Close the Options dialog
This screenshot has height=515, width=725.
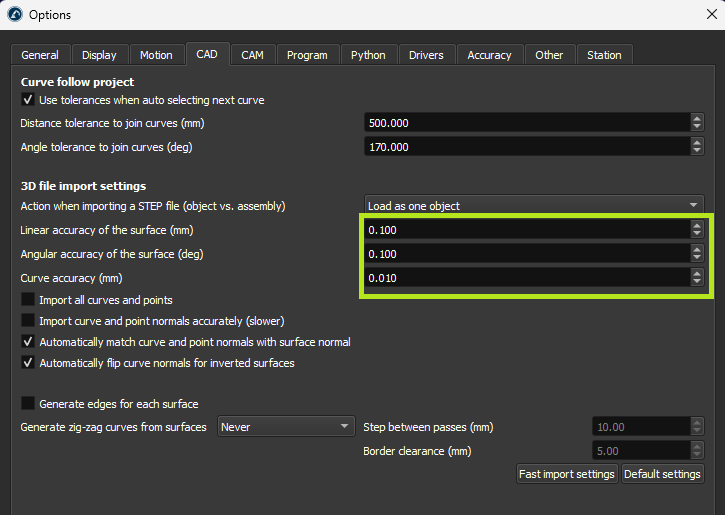pos(712,14)
